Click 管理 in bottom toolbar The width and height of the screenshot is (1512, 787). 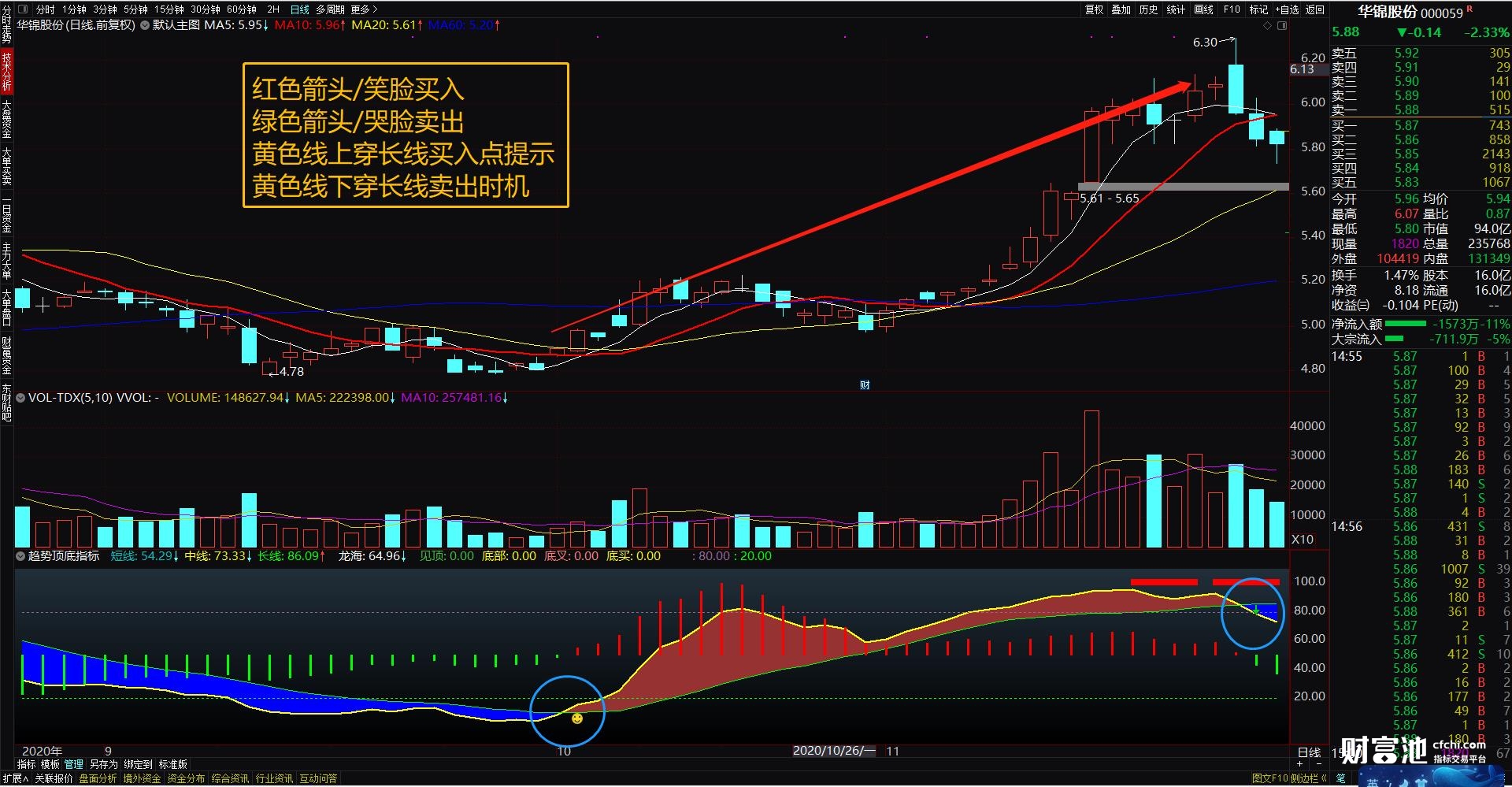(73, 764)
